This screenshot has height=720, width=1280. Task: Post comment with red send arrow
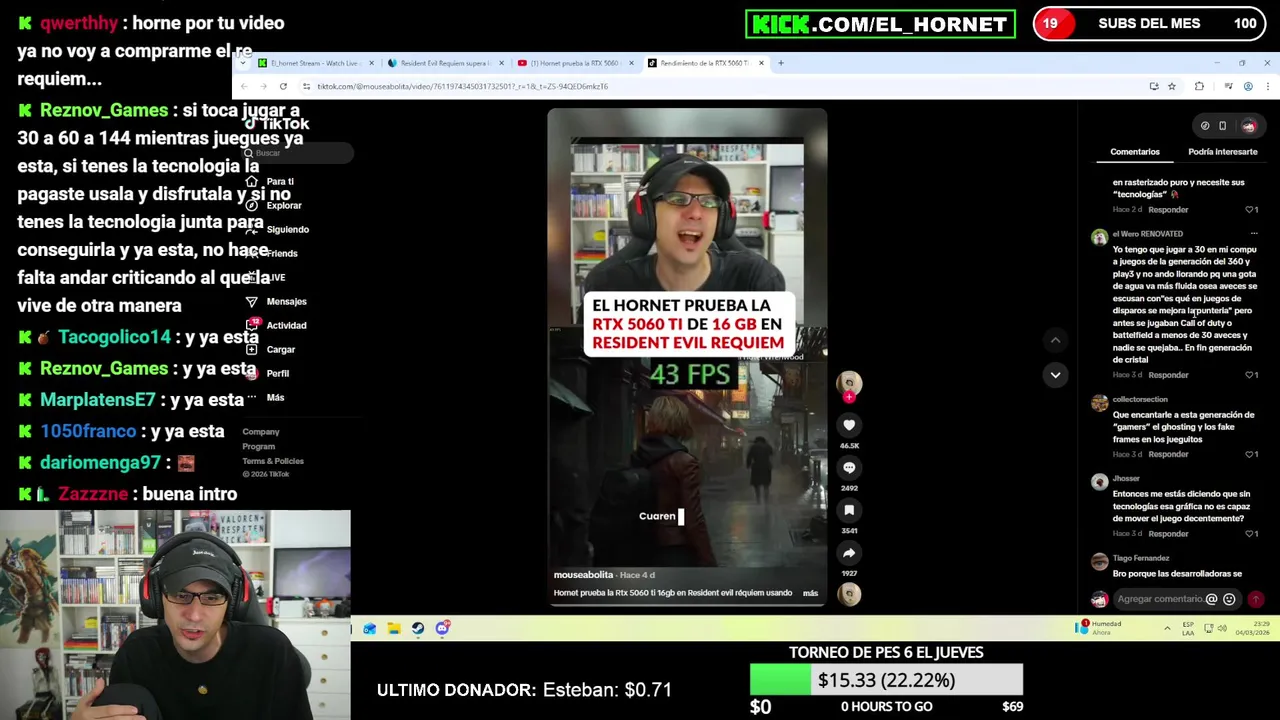[1255, 599]
